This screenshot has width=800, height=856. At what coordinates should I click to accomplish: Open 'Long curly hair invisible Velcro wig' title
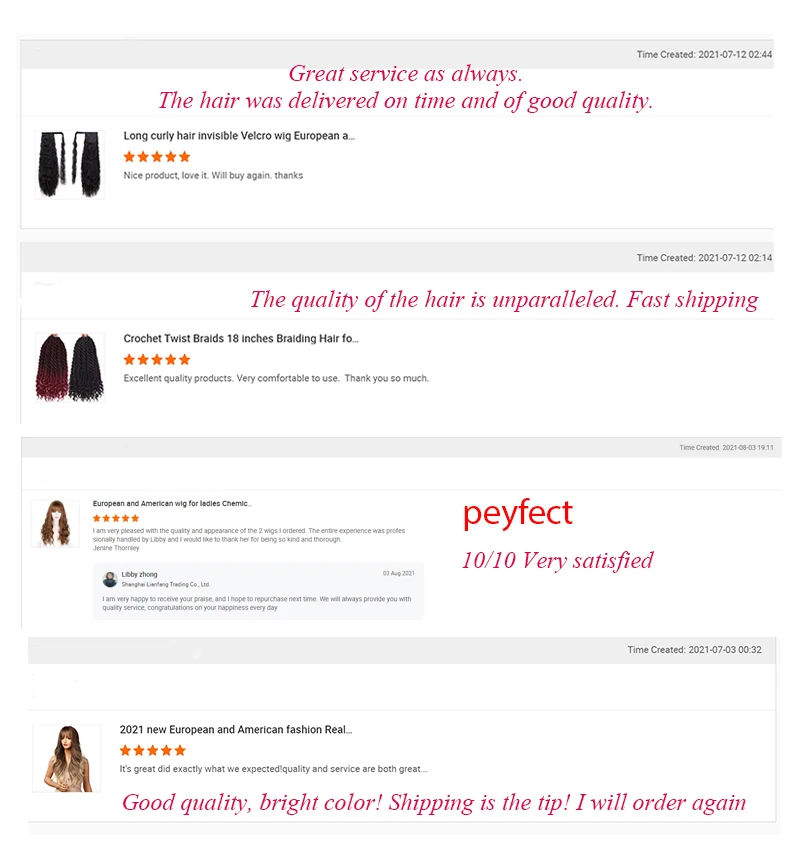click(x=239, y=136)
